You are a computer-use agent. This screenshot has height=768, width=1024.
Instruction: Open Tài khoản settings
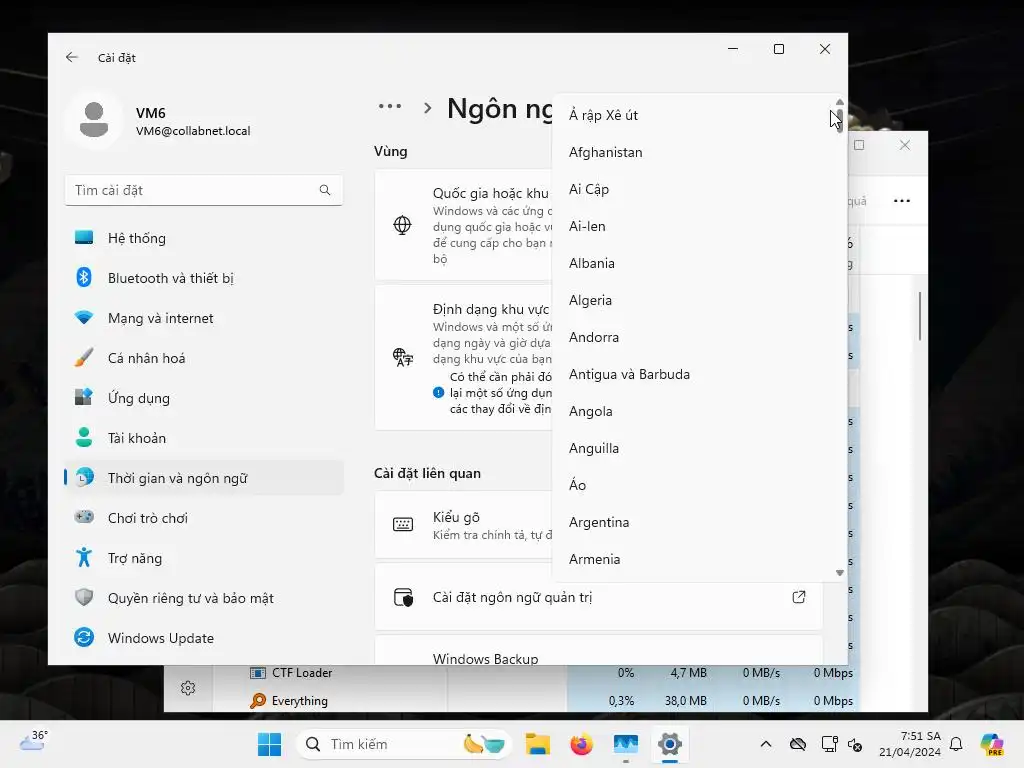(x=204, y=438)
